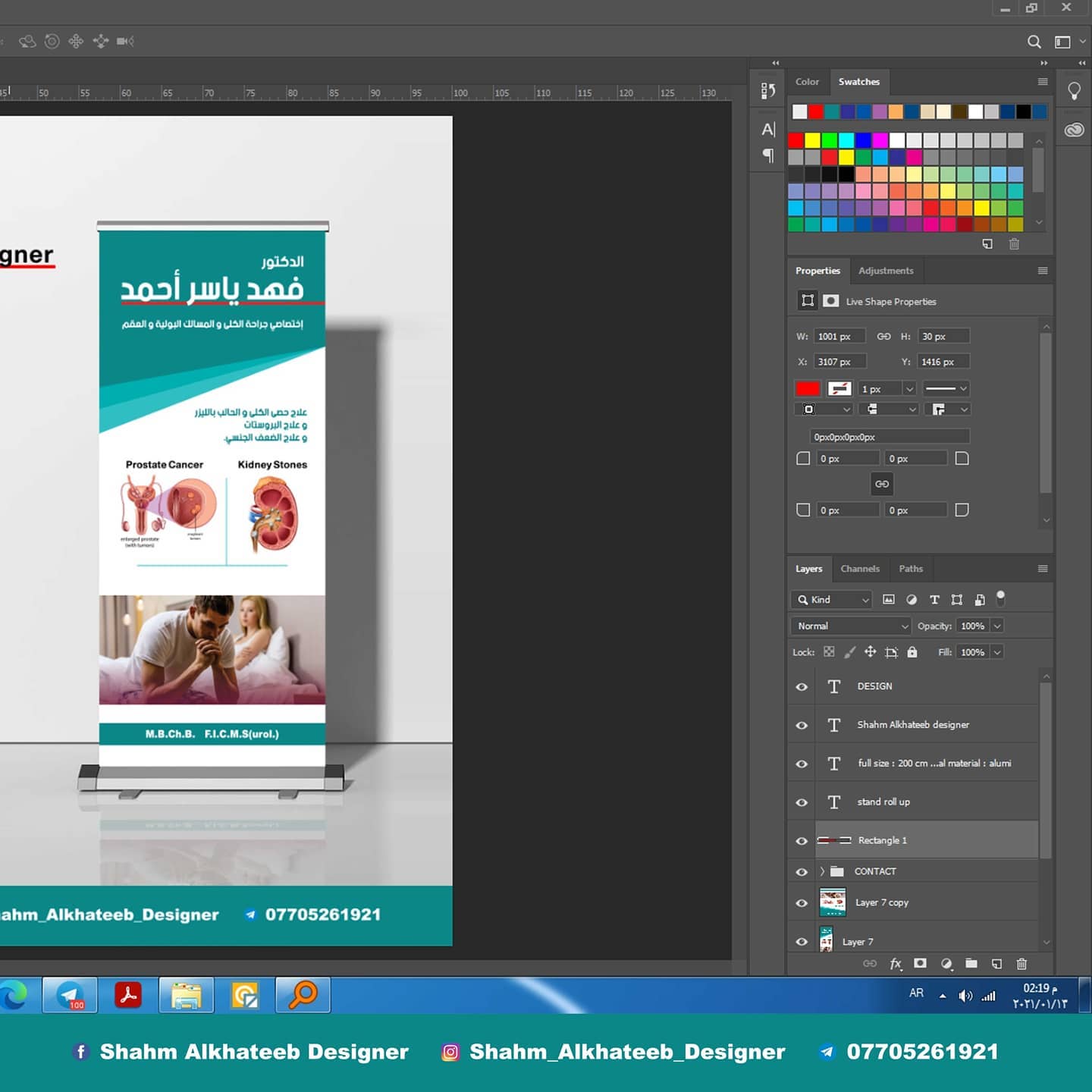Add a layer mask from Layers footer
The height and width of the screenshot is (1092, 1092).
(x=920, y=964)
